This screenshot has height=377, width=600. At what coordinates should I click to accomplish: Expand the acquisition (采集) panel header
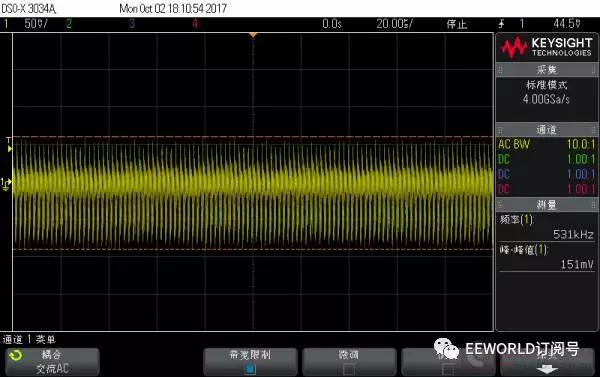(547, 70)
